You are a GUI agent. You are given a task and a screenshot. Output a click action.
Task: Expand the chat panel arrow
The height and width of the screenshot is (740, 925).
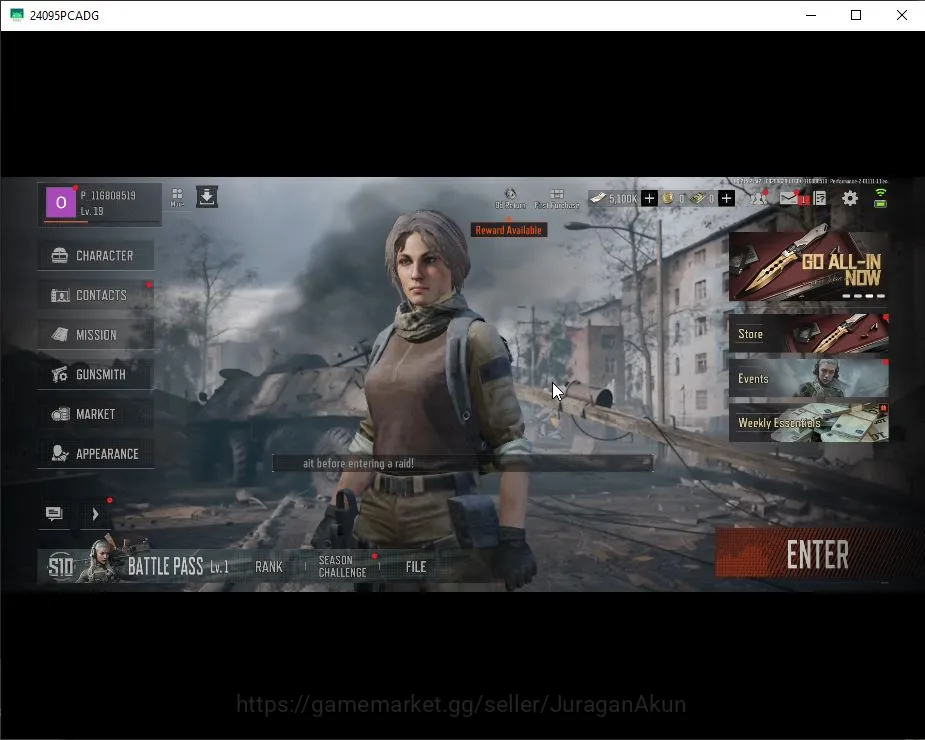(x=95, y=514)
